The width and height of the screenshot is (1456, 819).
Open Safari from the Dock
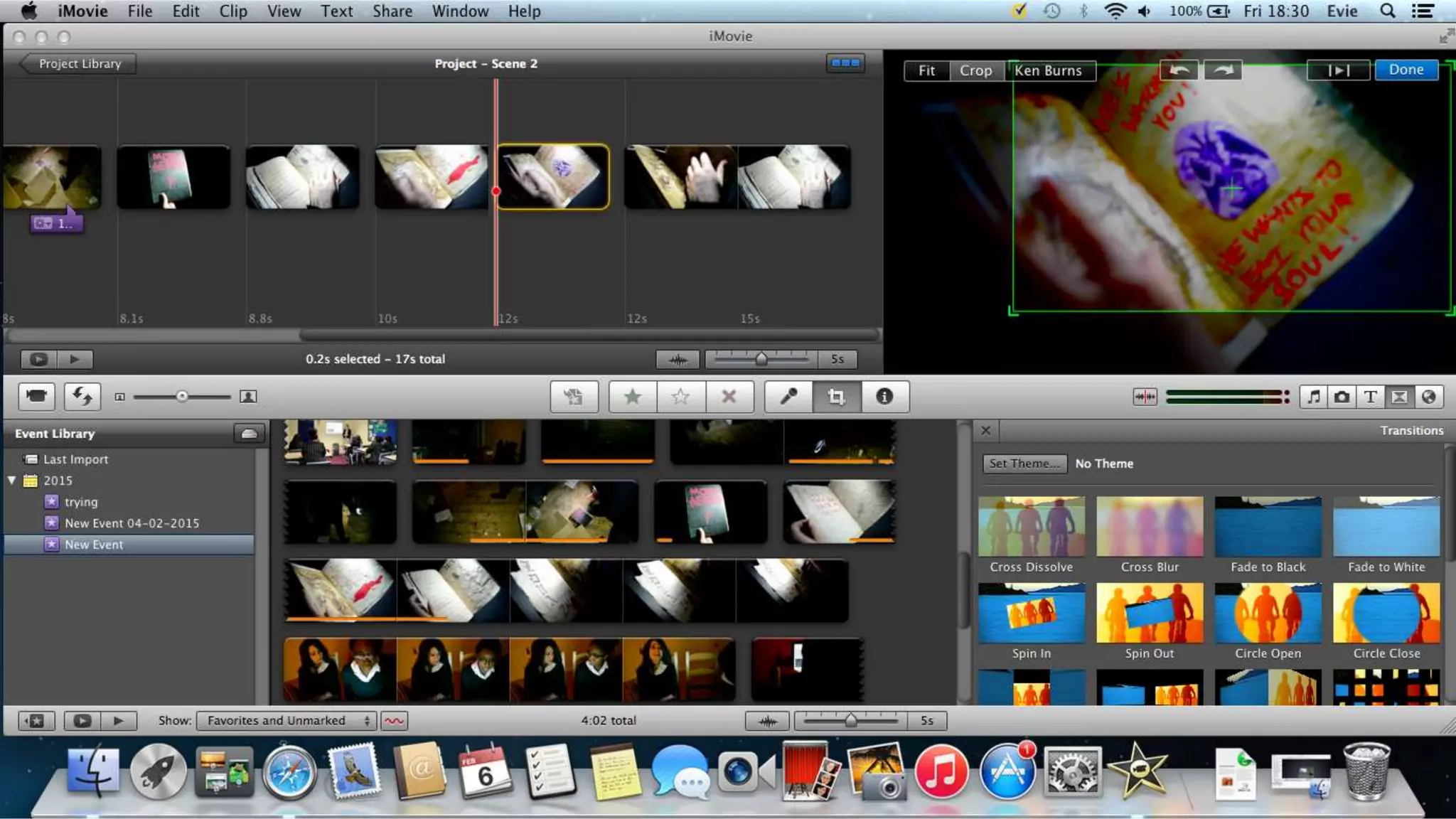coord(289,773)
